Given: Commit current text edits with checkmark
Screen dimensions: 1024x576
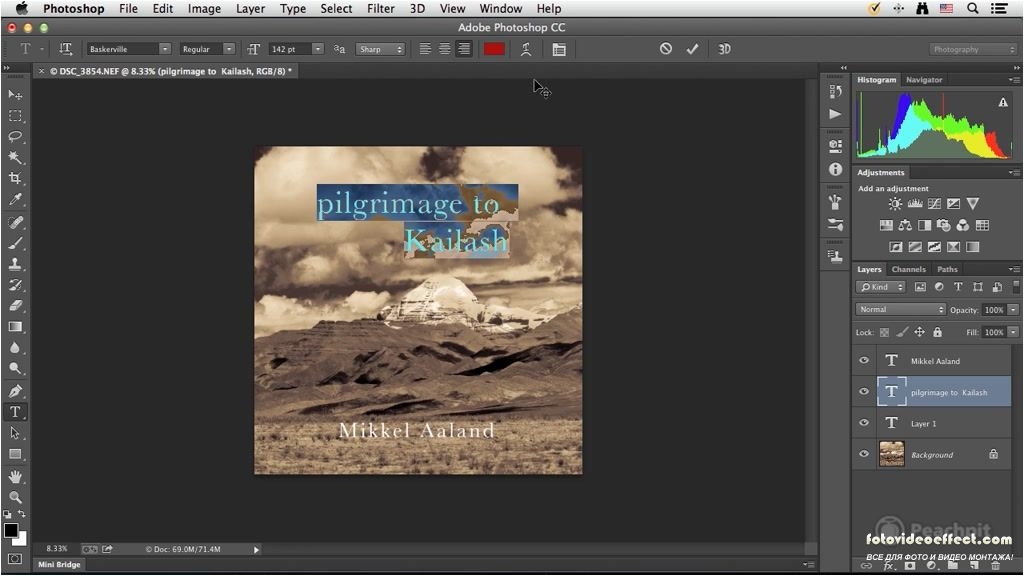Looking at the screenshot, I should point(692,48).
